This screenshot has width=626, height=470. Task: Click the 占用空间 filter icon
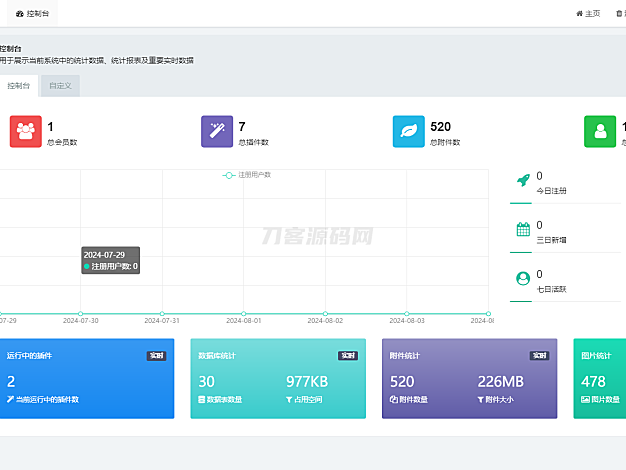(289, 399)
